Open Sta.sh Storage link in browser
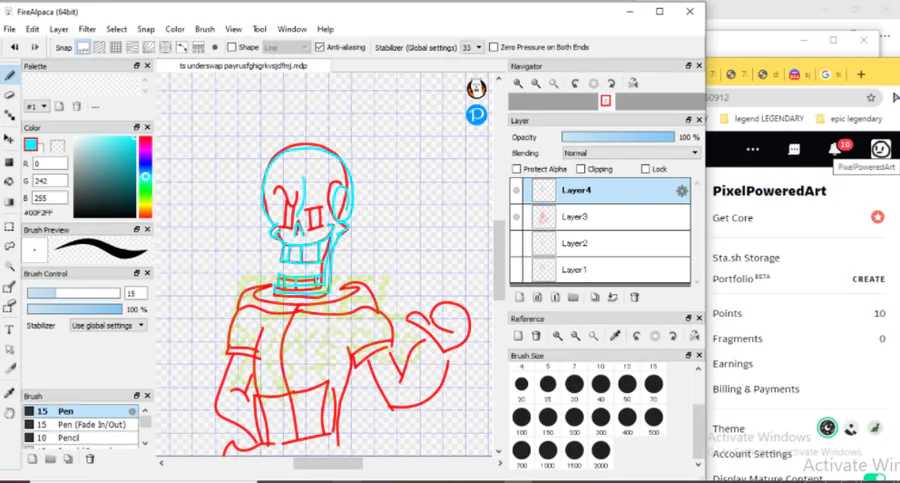Image resolution: width=900 pixels, height=483 pixels. pos(746,258)
